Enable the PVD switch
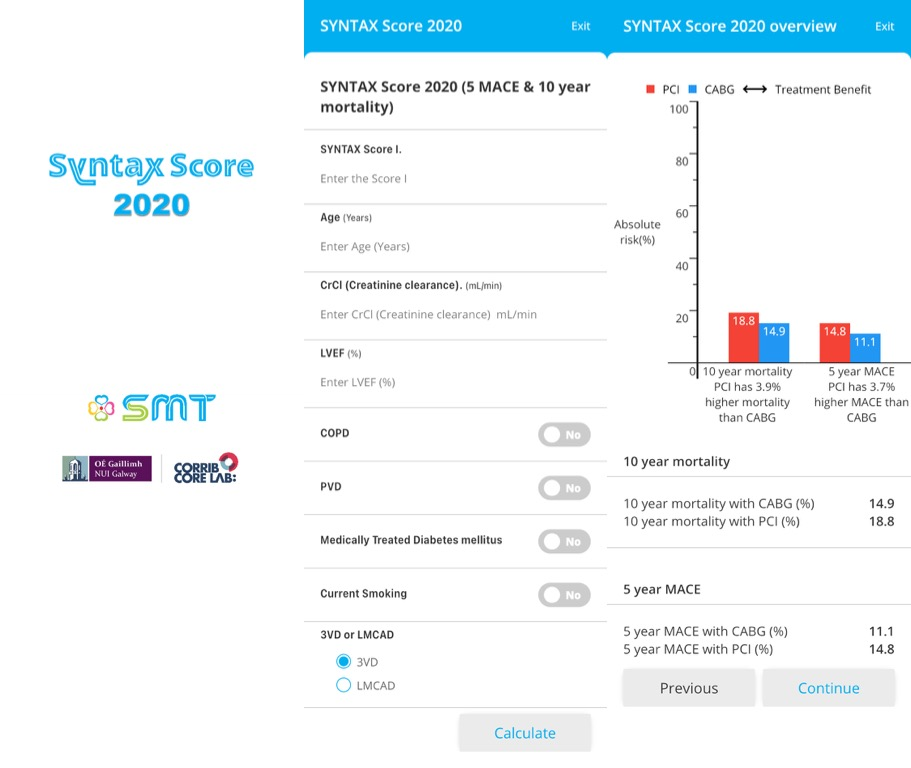The image size is (911, 768). point(564,488)
